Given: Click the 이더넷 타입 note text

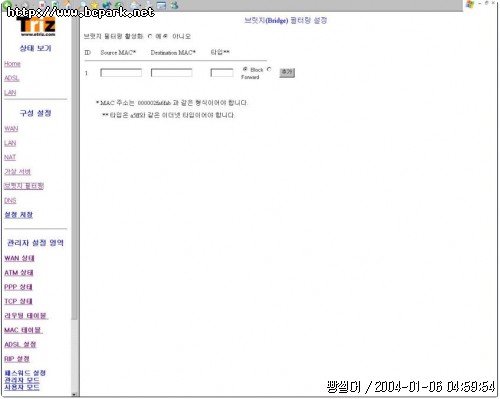Looking at the screenshot, I should click(169, 115).
